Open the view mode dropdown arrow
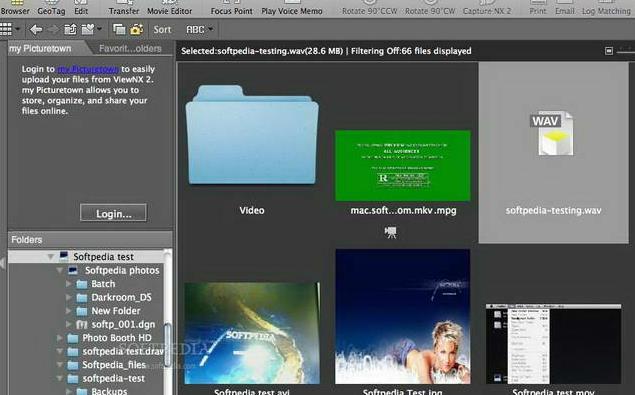 point(17,29)
